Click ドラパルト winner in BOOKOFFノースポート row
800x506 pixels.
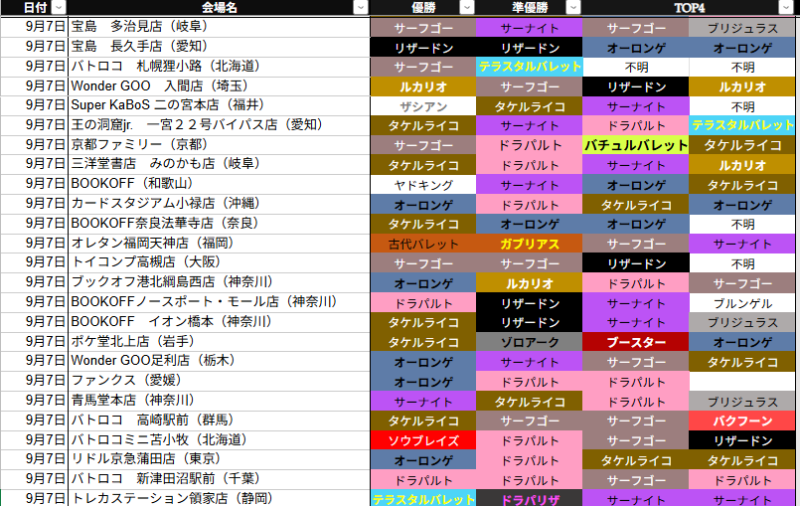pos(423,303)
